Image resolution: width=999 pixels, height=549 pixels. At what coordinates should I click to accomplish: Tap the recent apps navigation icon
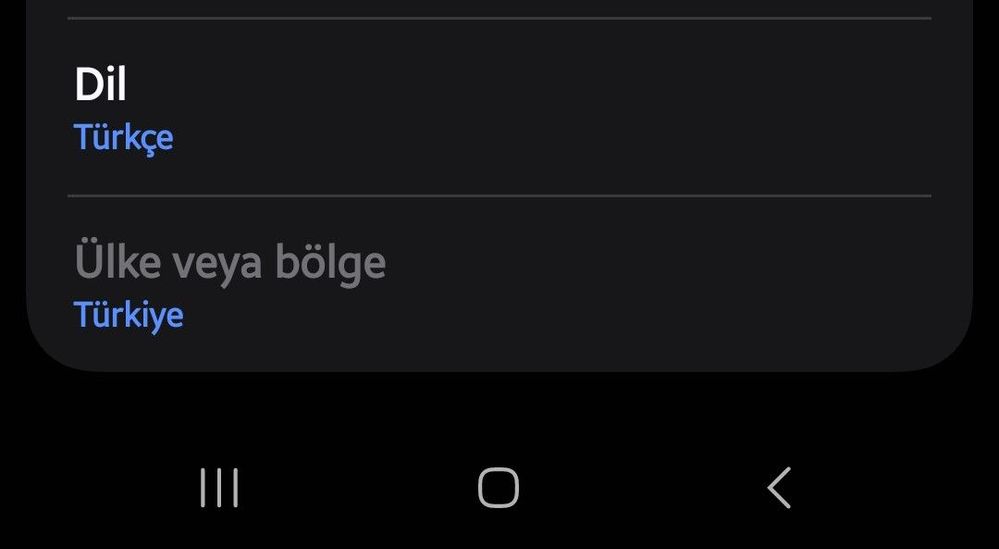pyautogui.click(x=219, y=488)
